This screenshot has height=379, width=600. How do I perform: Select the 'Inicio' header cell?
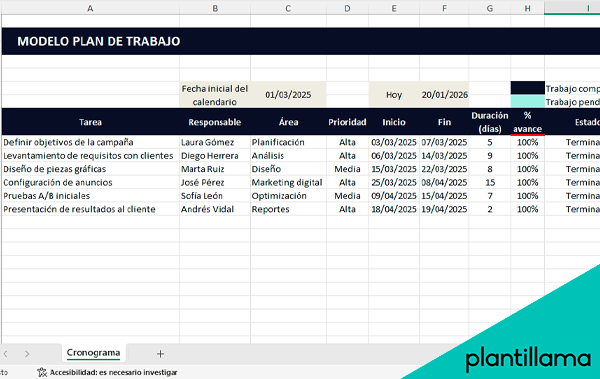(x=394, y=122)
